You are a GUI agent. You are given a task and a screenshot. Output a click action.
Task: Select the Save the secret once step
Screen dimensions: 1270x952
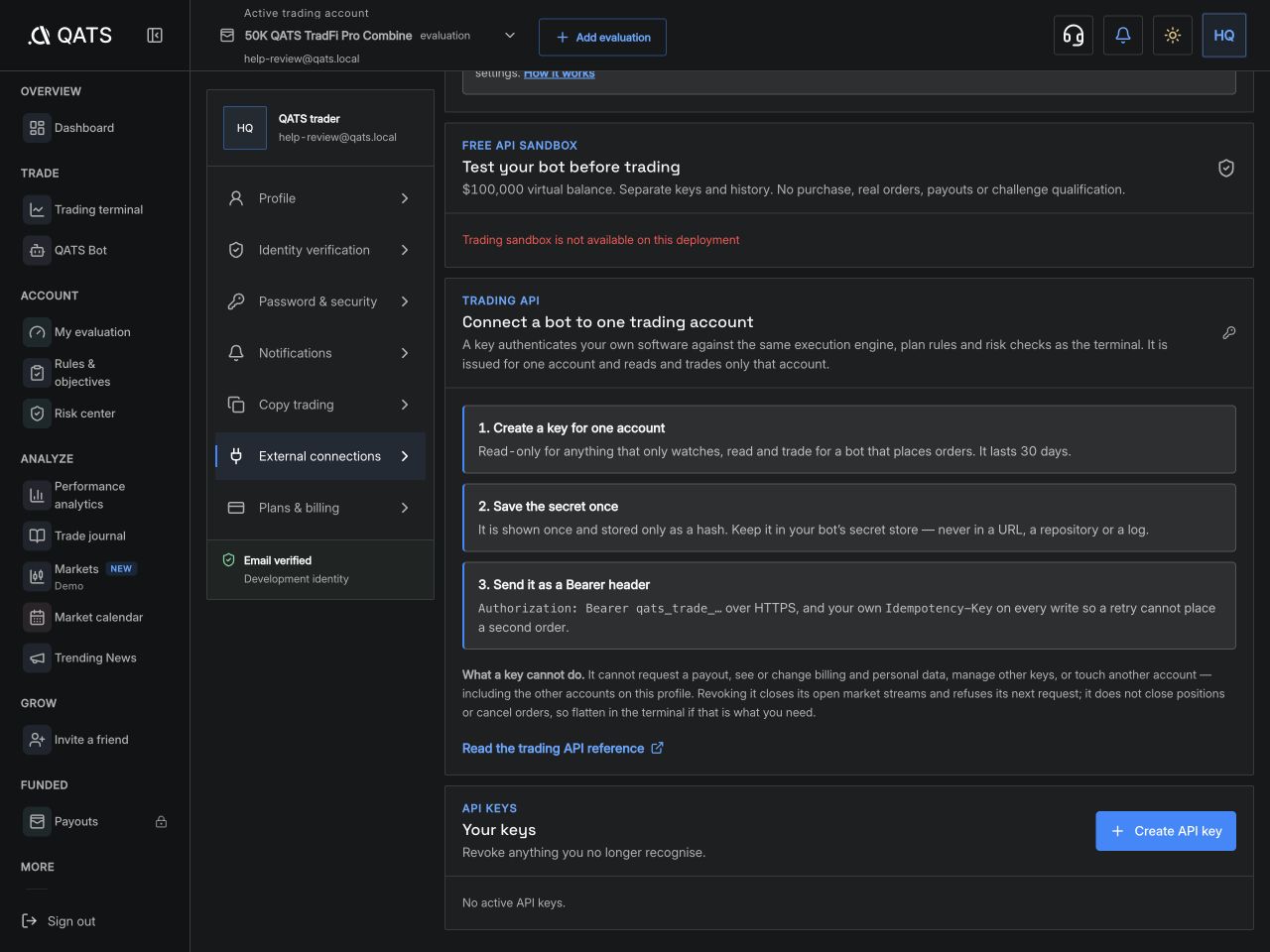click(x=849, y=518)
